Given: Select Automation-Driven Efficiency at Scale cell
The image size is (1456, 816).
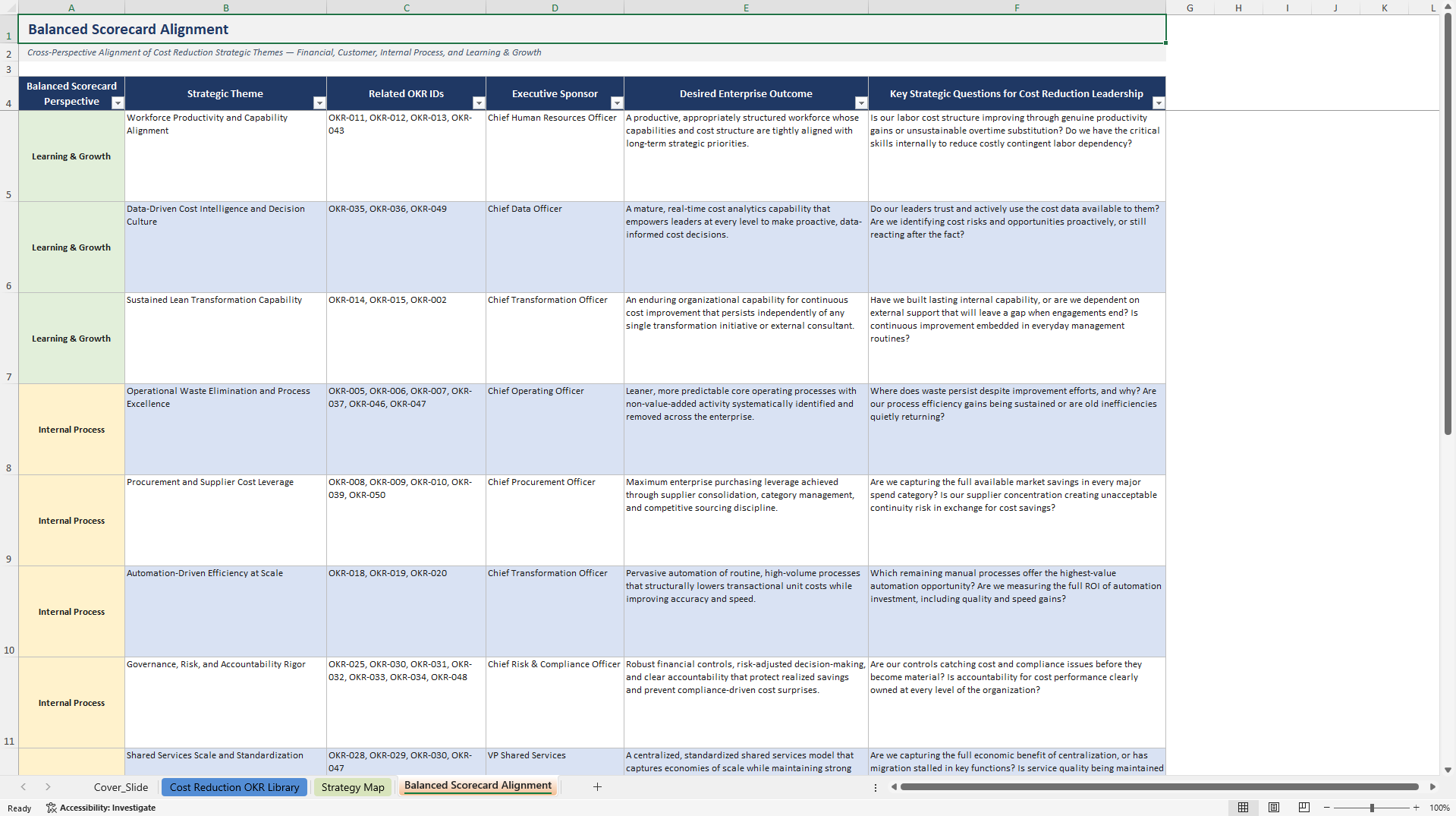Looking at the screenshot, I should point(225,612).
